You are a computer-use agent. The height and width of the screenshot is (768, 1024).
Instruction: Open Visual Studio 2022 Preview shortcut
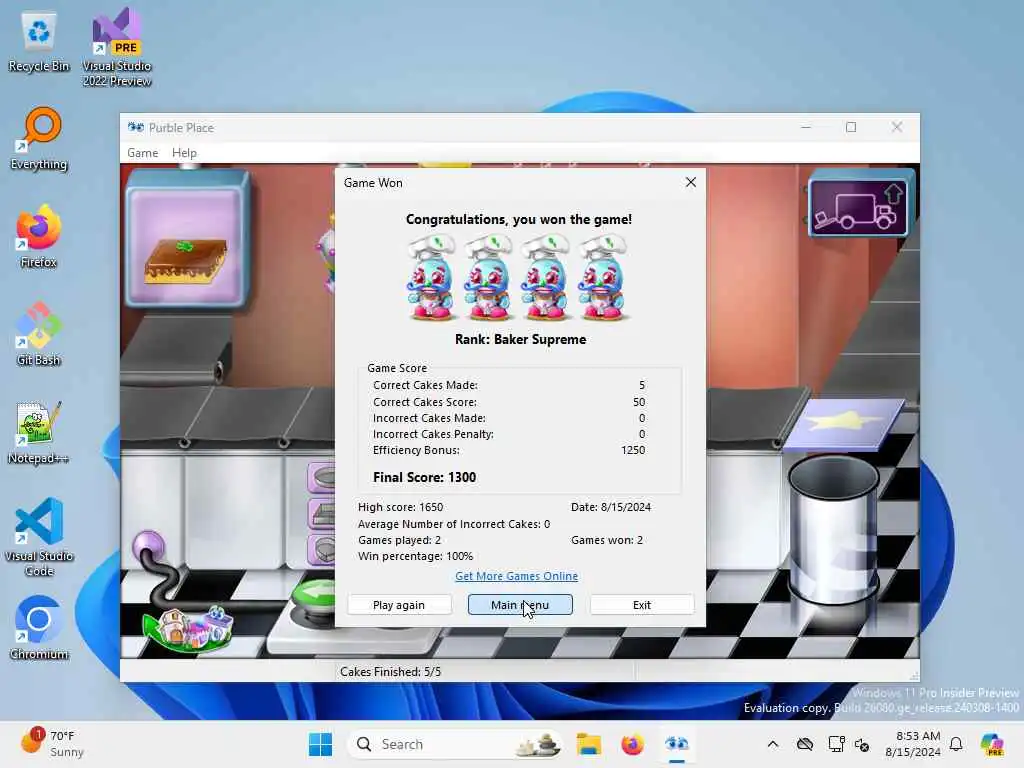pos(117,47)
